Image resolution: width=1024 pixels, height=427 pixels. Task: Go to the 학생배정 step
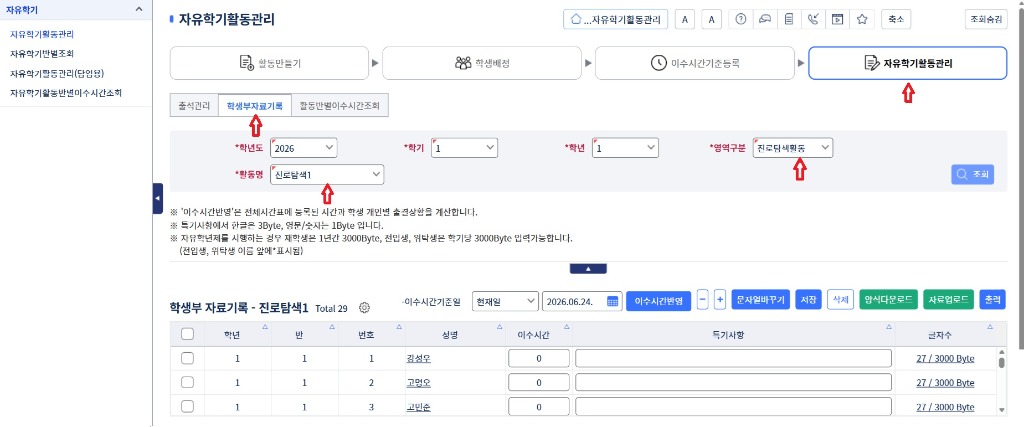482,63
